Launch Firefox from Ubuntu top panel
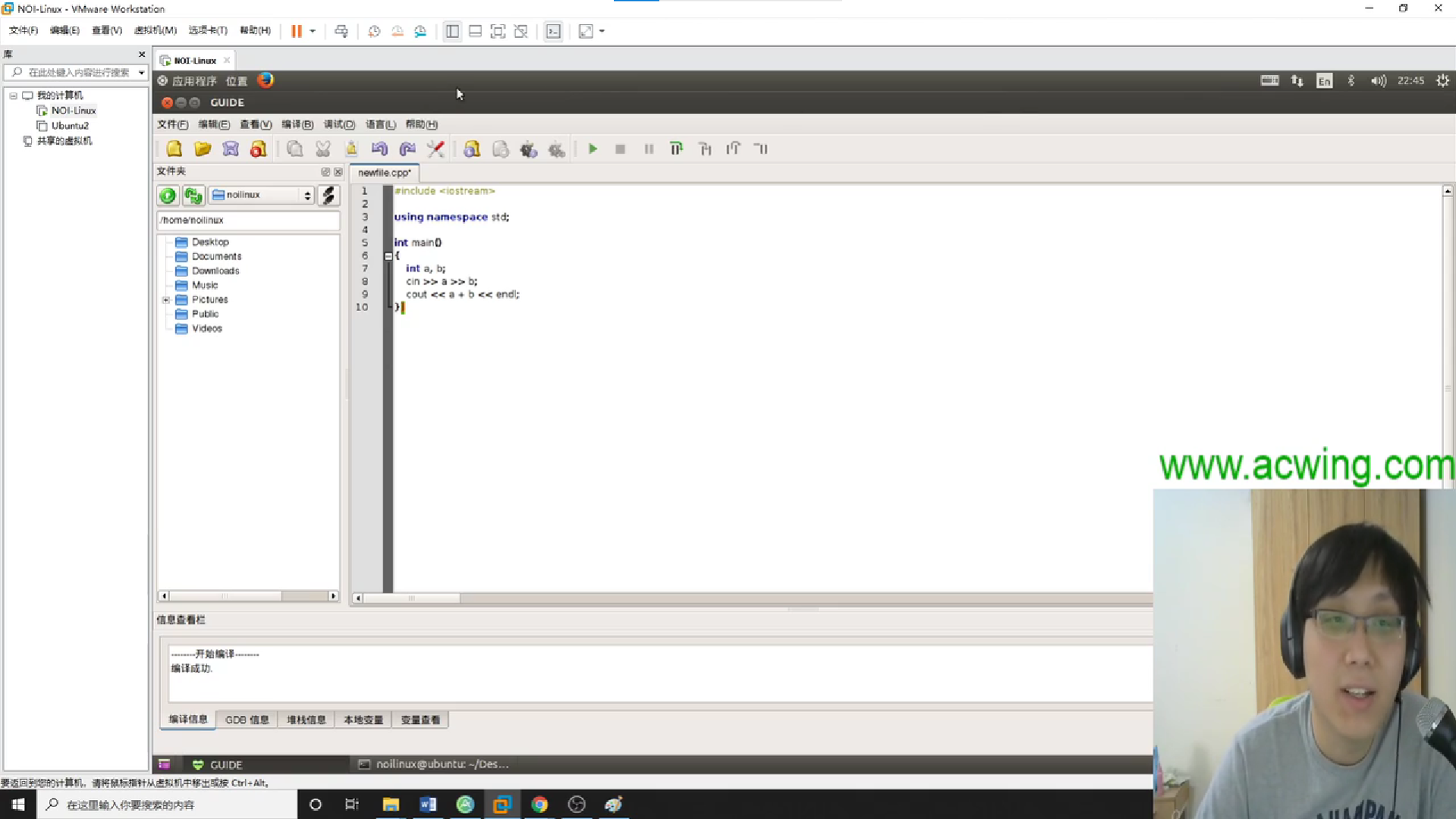 265,80
